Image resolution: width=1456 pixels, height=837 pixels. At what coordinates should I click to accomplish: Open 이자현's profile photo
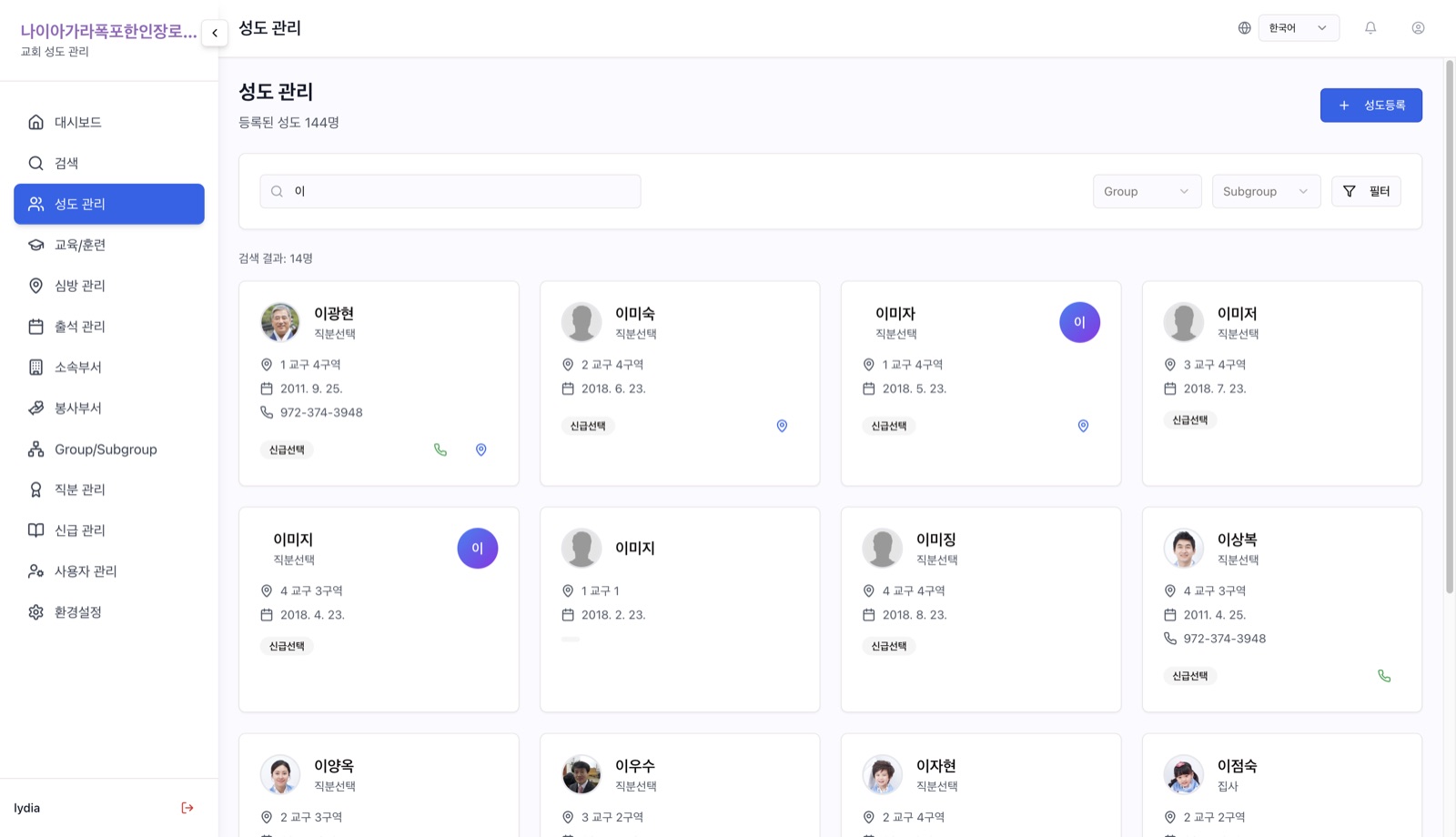[x=882, y=775]
